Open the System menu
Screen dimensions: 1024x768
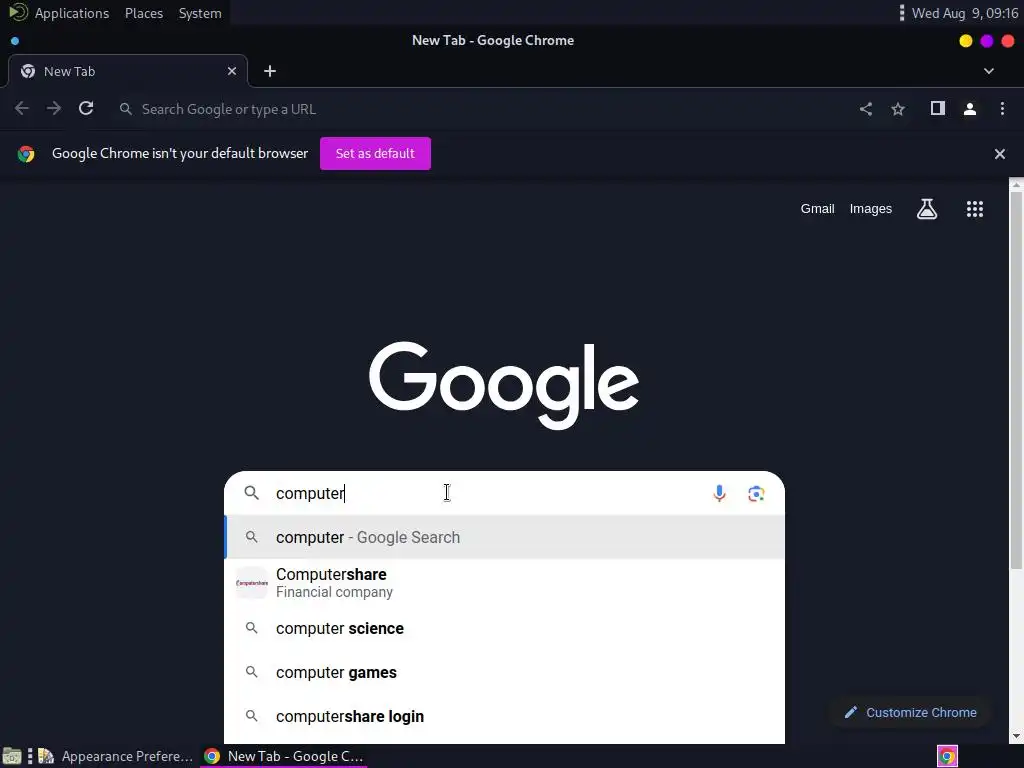(x=200, y=13)
